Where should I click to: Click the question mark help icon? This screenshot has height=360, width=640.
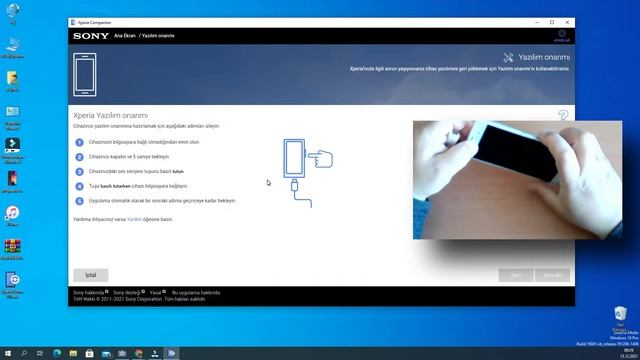[x=563, y=115]
